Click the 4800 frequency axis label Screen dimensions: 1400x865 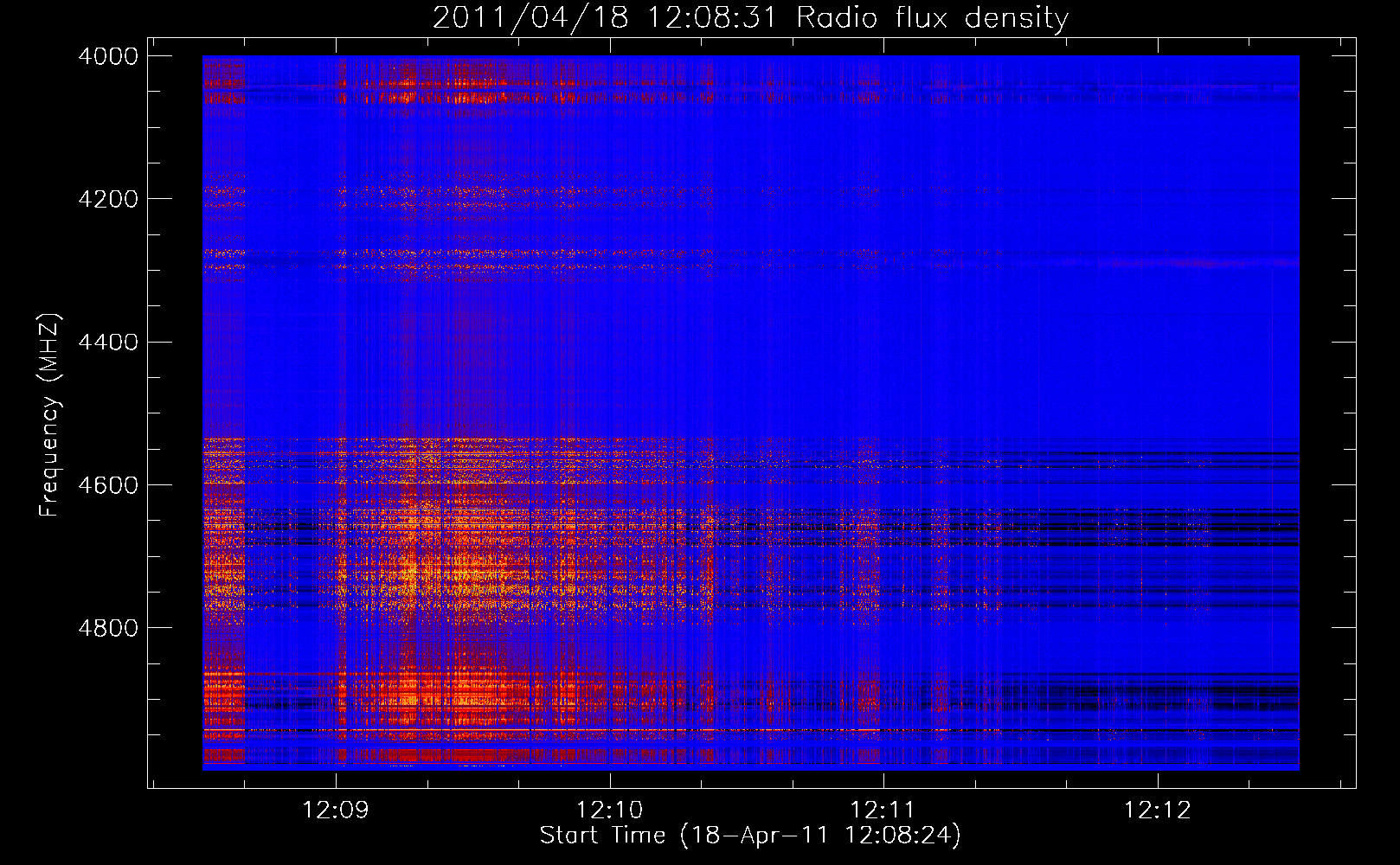[108, 627]
